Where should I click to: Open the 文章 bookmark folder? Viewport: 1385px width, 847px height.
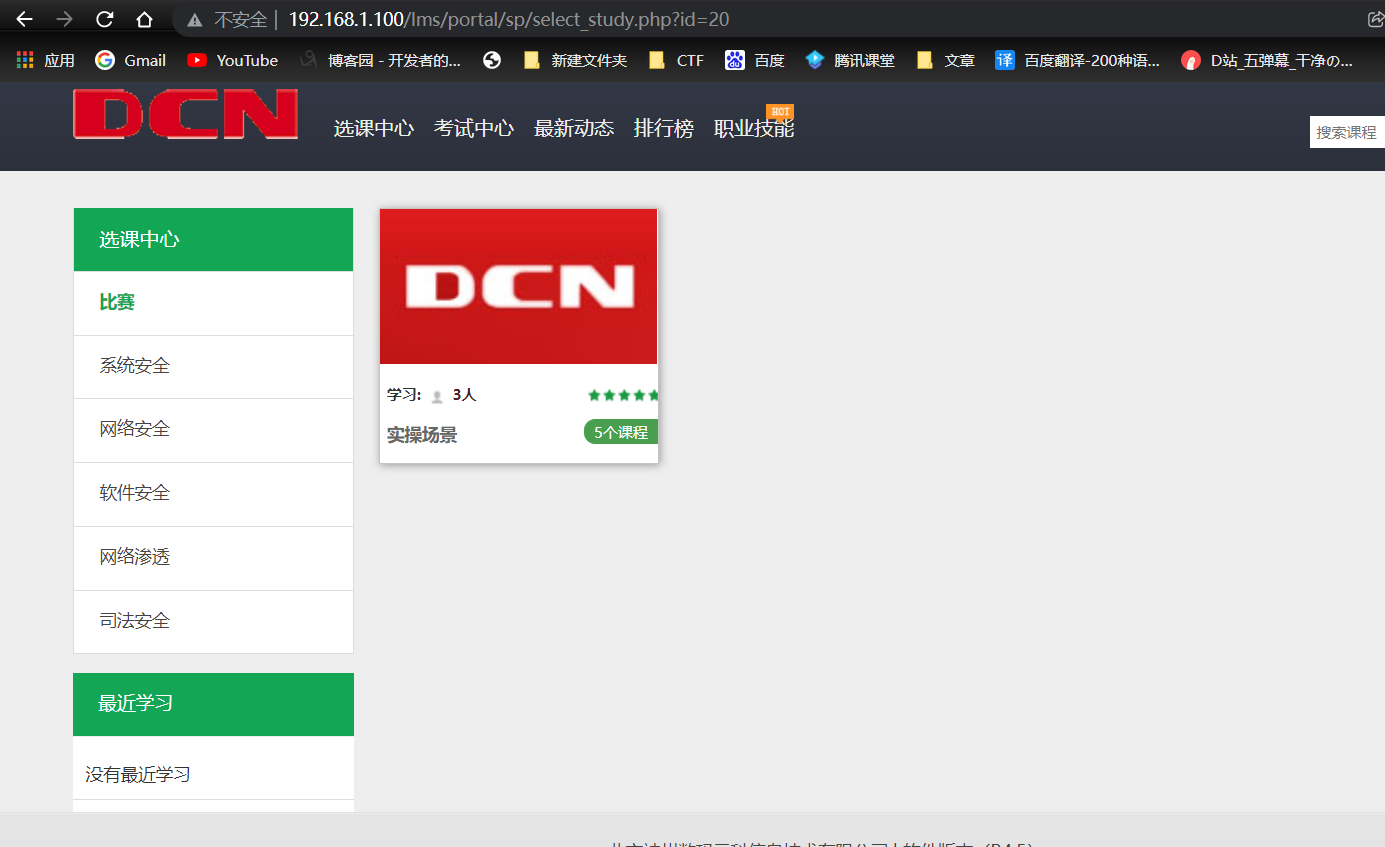(x=945, y=60)
